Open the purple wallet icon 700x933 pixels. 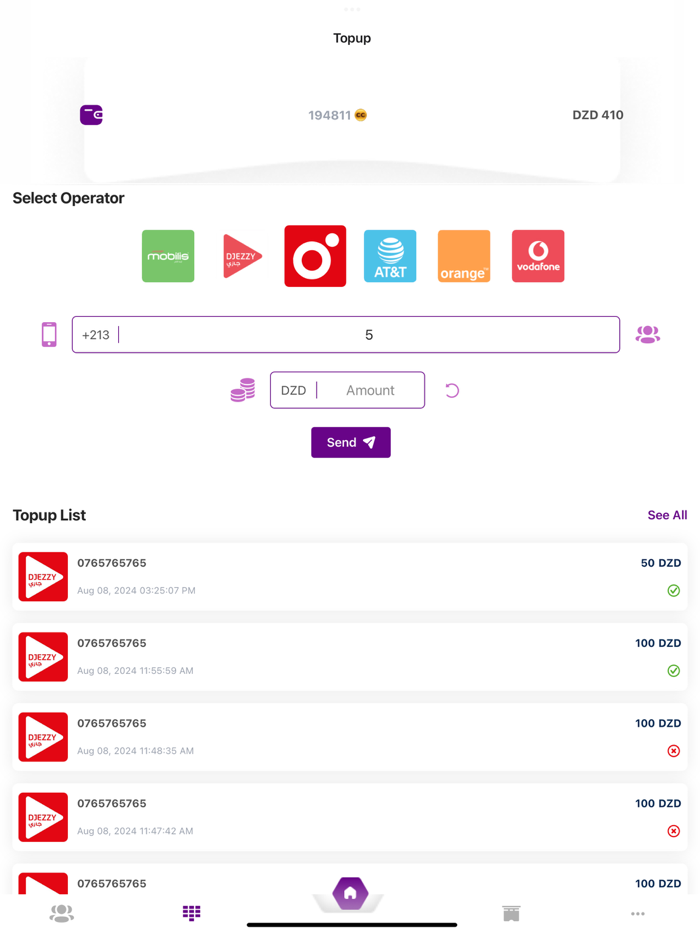91,115
